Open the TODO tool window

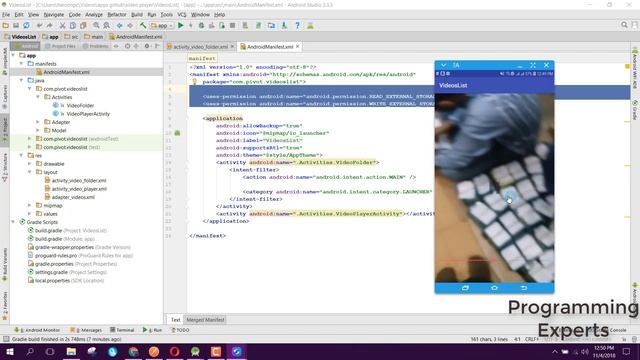click(180, 330)
